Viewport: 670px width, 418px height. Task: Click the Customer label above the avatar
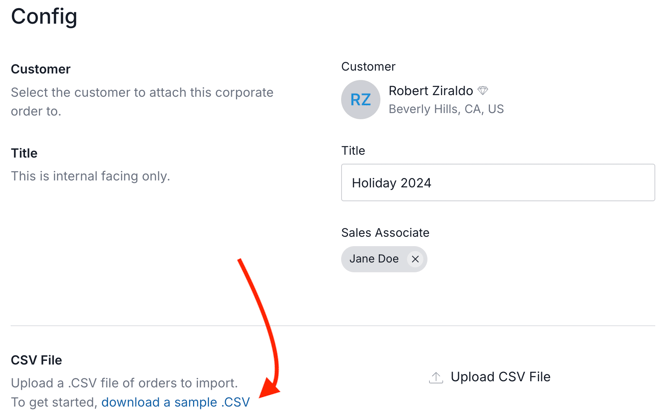coord(368,67)
